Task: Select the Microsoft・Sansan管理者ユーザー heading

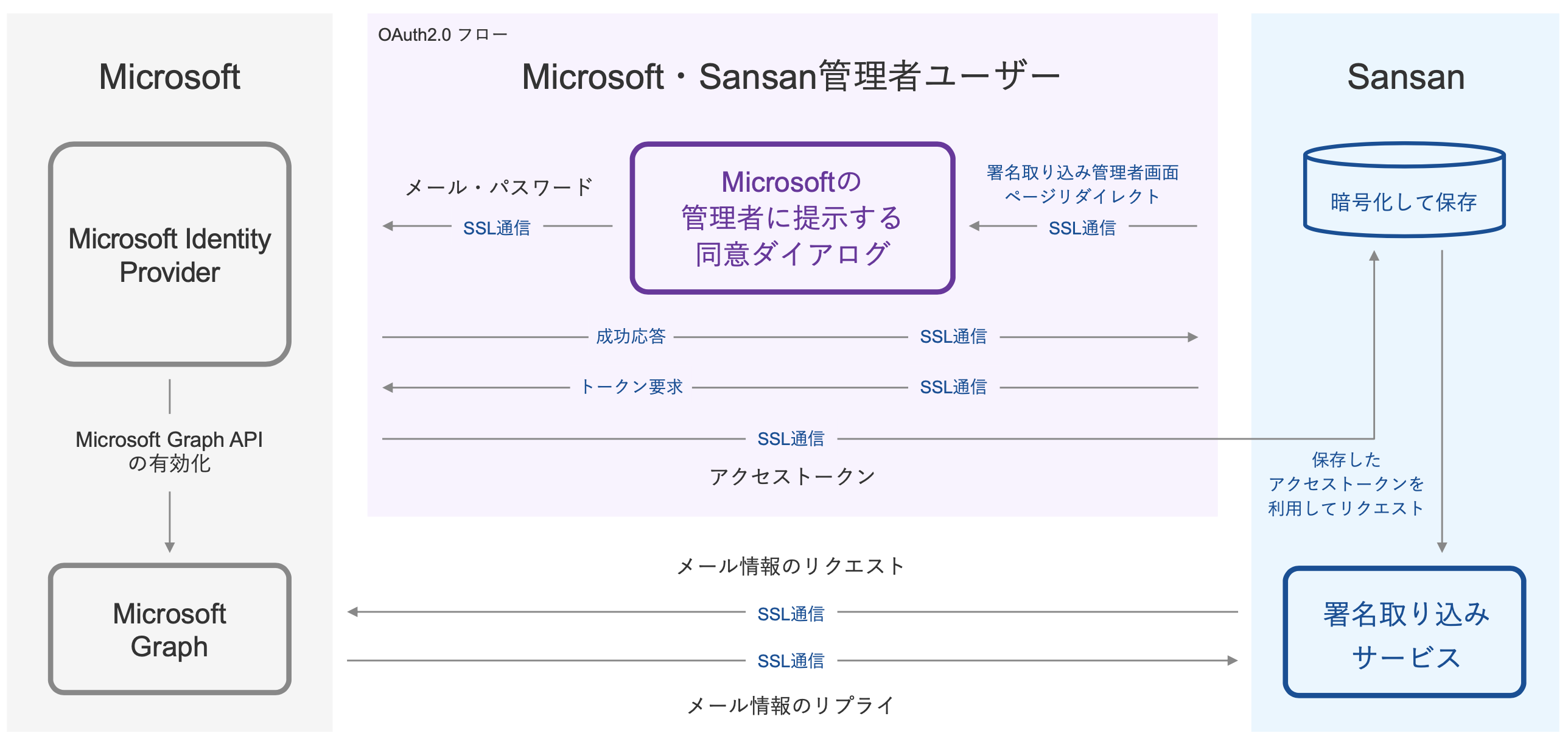Action: (791, 77)
